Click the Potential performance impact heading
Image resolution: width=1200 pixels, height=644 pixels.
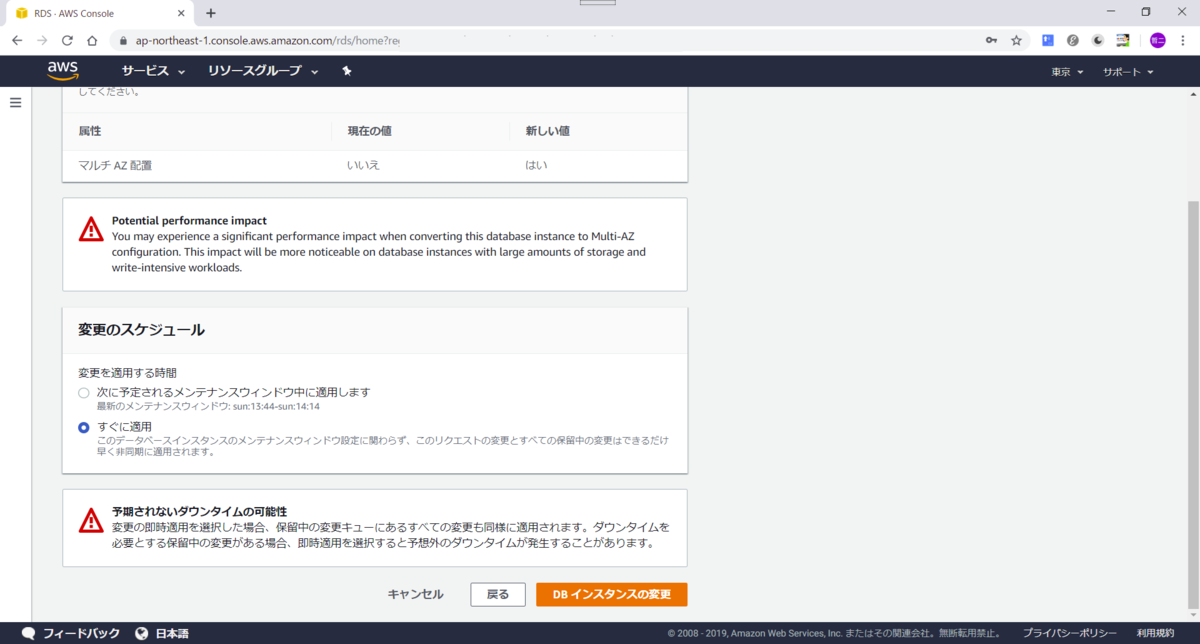pos(189,220)
